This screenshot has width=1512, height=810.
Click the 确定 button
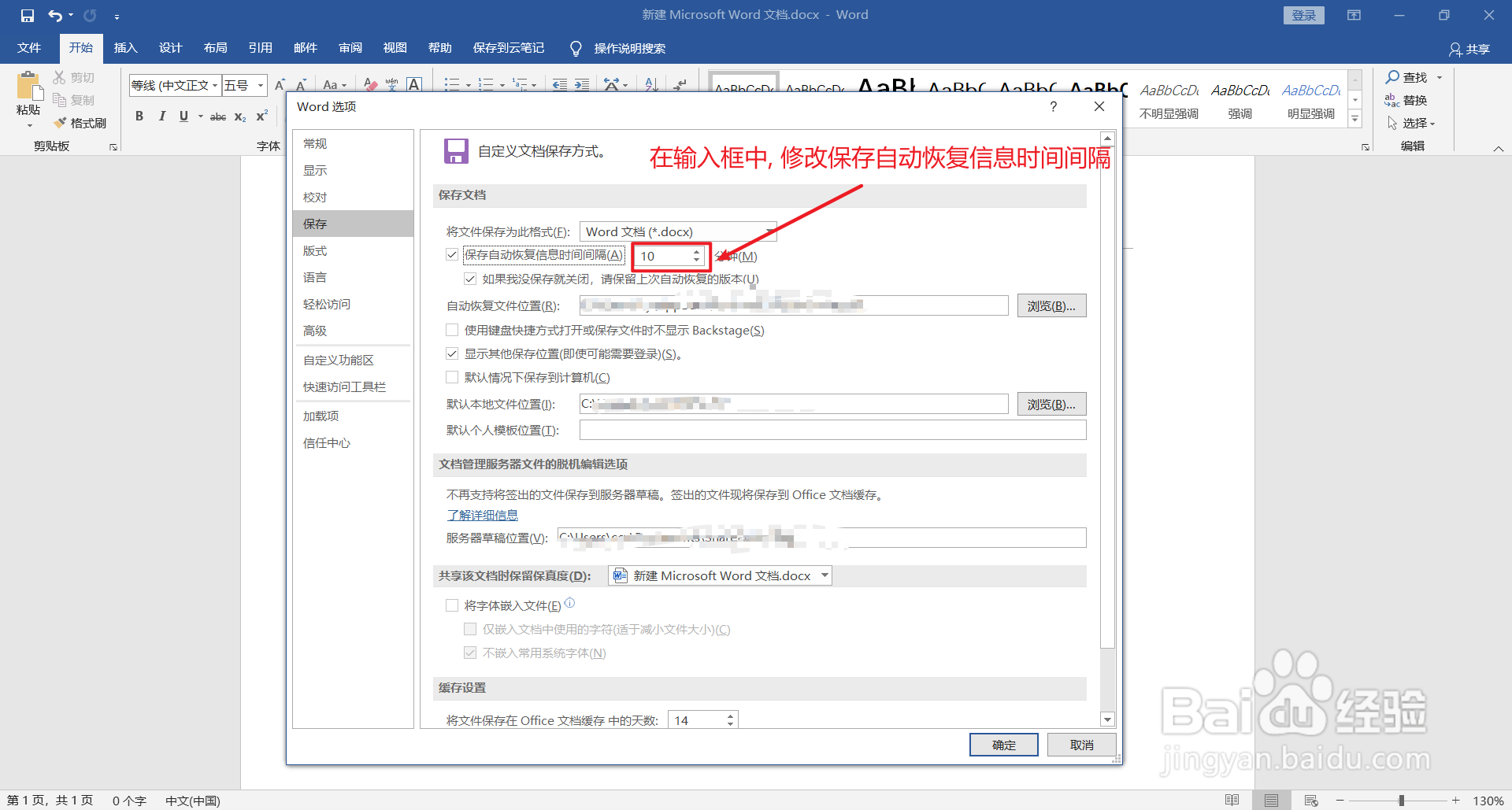[x=1004, y=745]
